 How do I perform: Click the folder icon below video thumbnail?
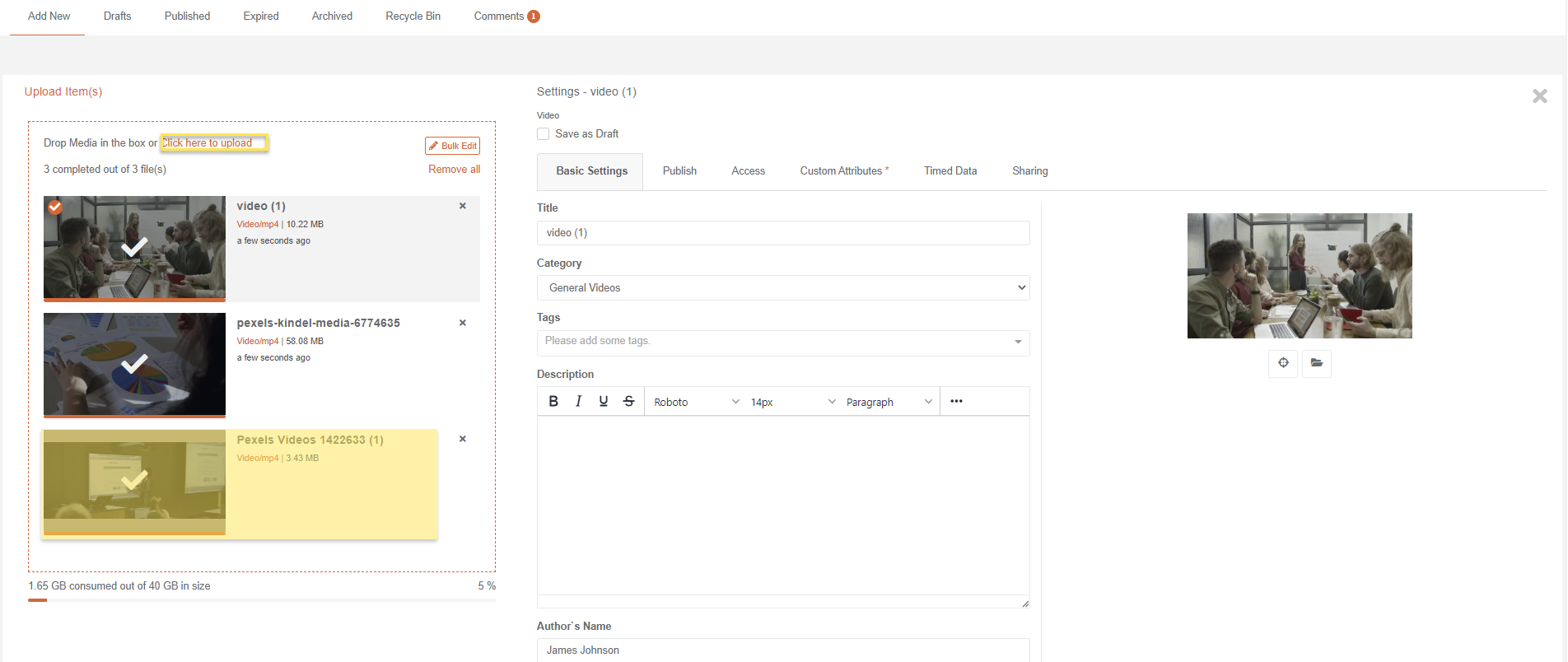coord(1317,363)
